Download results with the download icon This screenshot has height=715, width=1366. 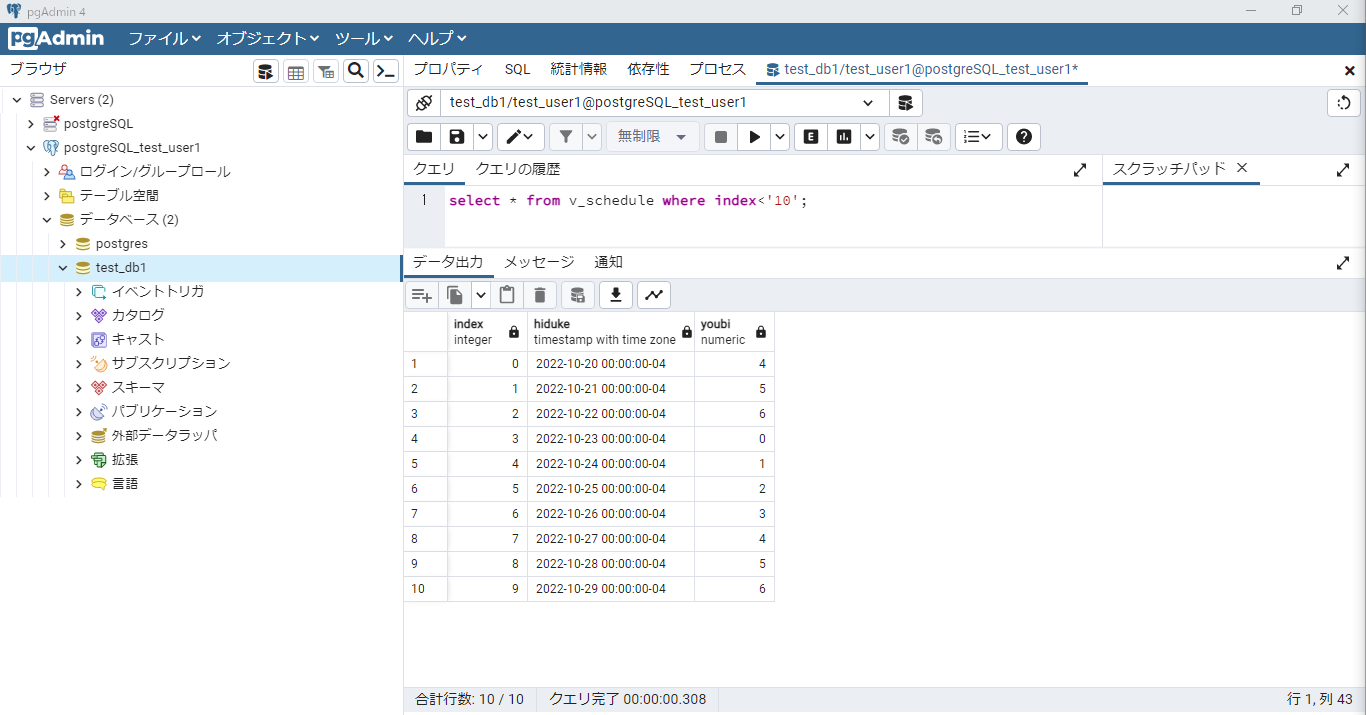pyautogui.click(x=616, y=295)
